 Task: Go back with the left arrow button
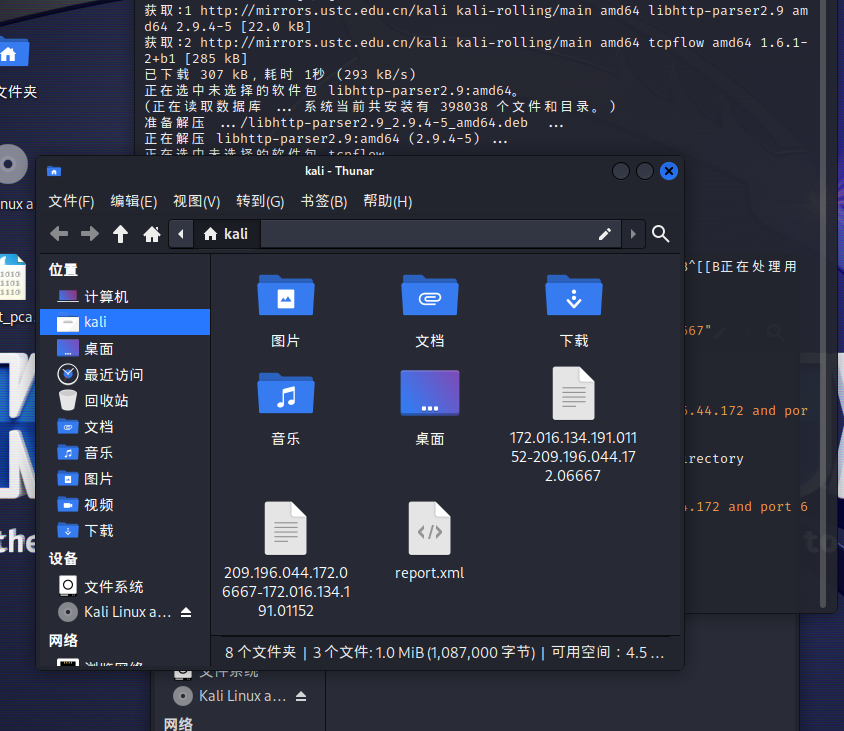coord(59,234)
